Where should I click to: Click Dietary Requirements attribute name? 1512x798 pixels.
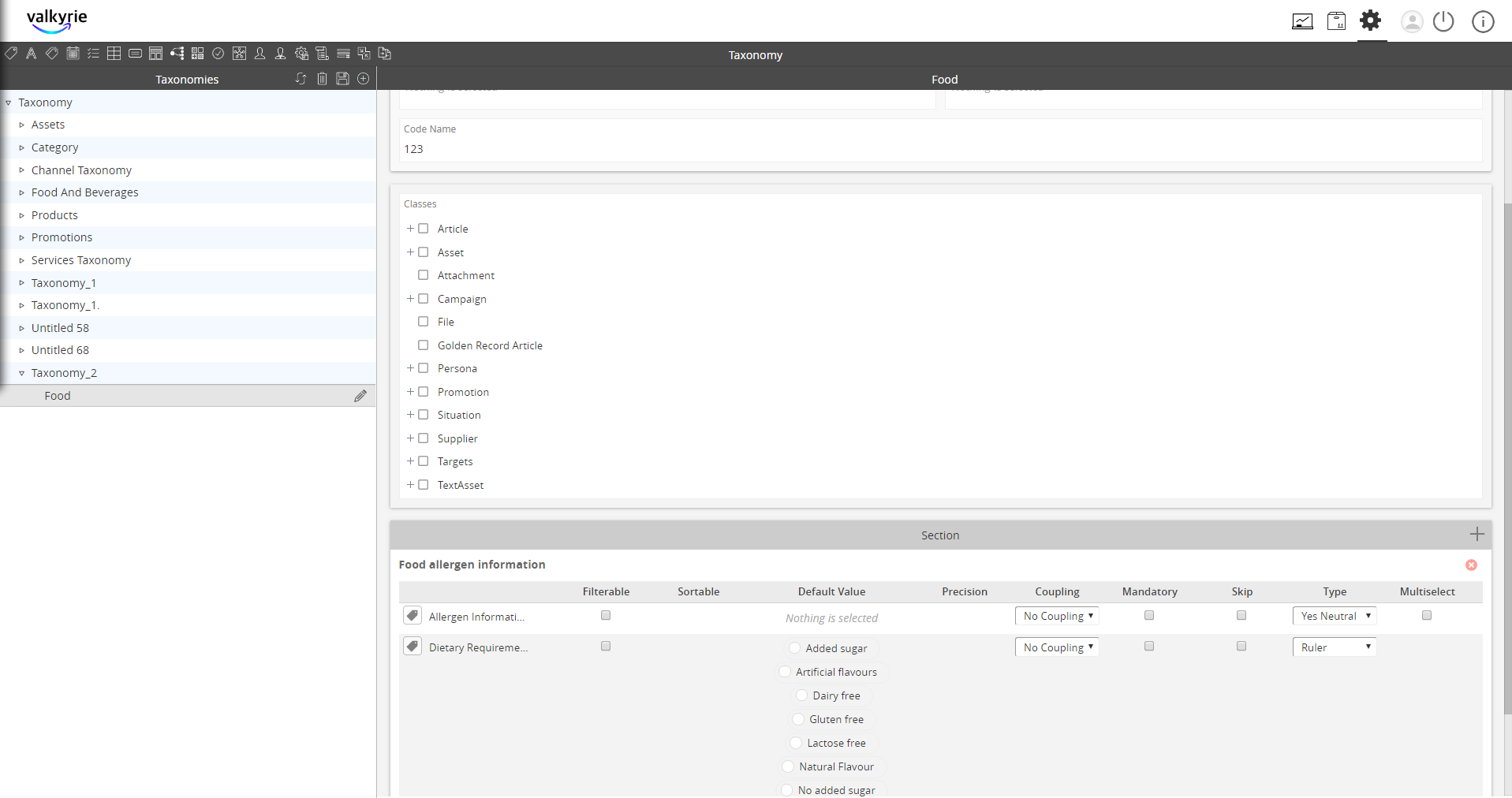478,647
